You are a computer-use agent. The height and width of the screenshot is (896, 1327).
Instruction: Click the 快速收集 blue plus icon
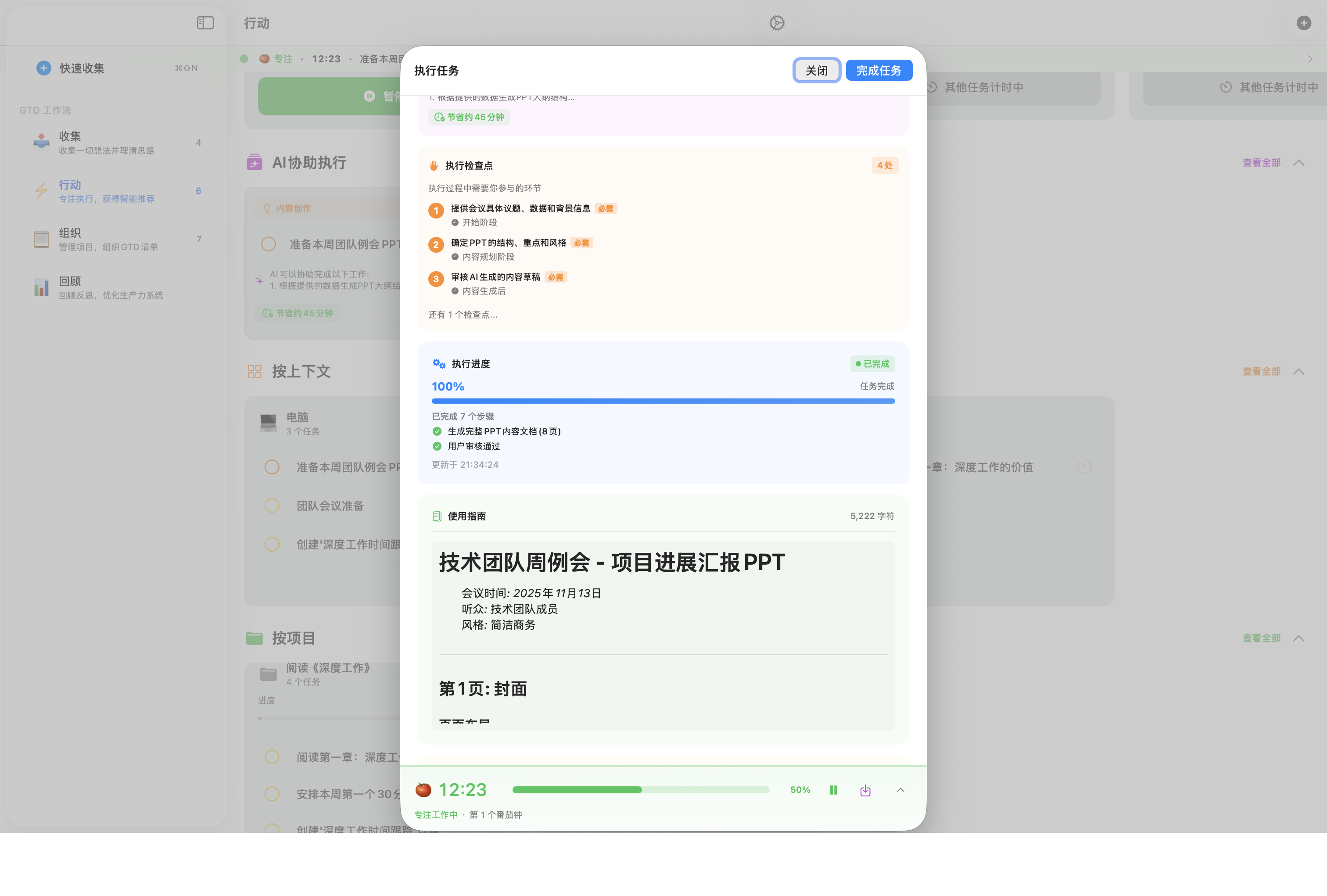pos(43,68)
